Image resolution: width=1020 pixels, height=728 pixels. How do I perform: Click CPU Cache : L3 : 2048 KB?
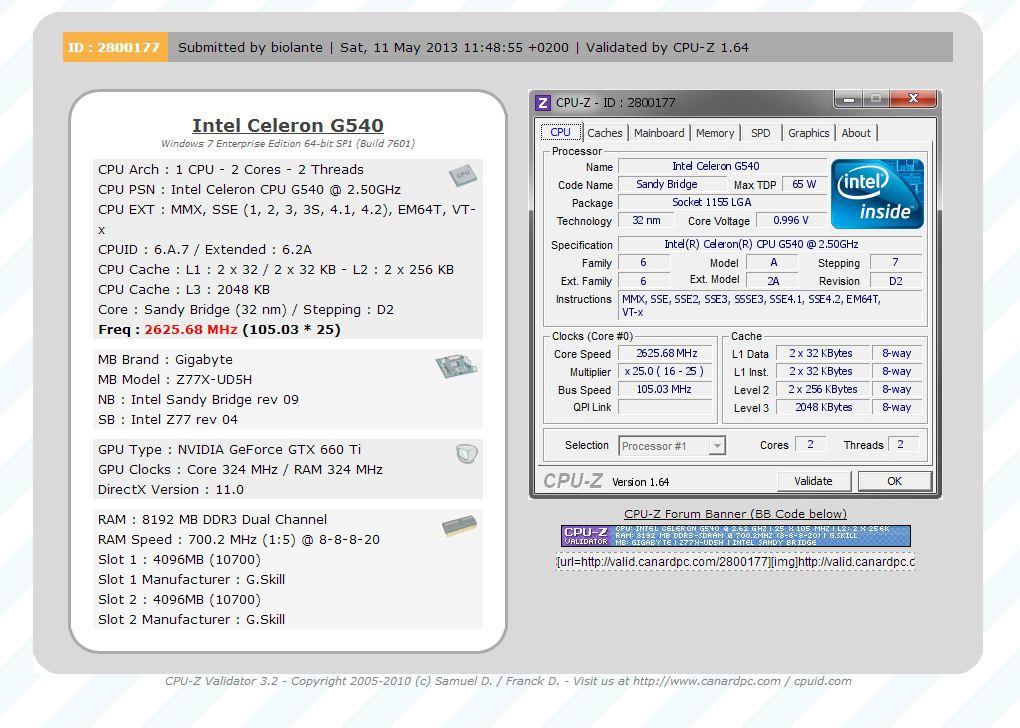click(183, 290)
